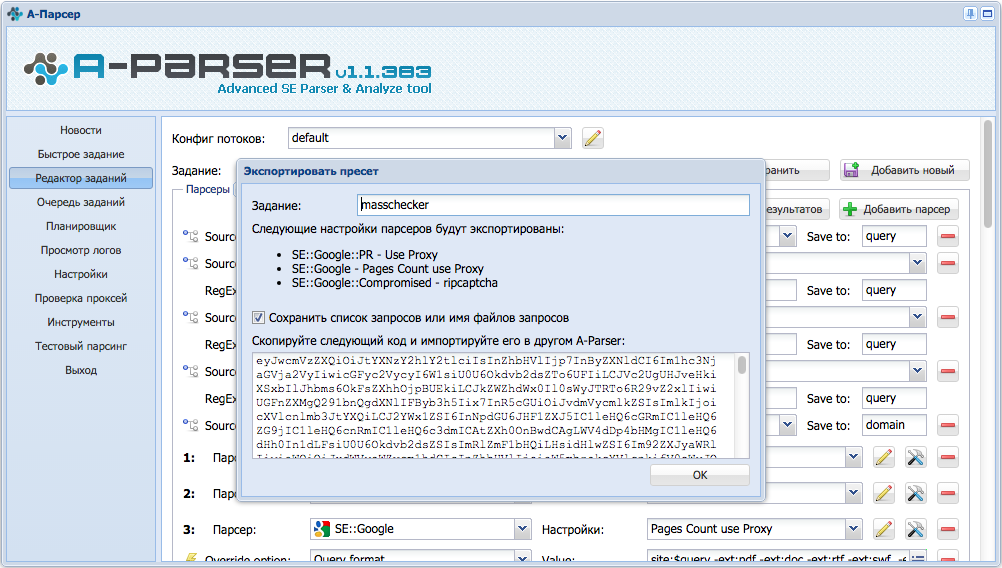This screenshot has height=568, width=1002.
Task: Open the Конфиг потоков default dropdown
Action: (x=562, y=138)
